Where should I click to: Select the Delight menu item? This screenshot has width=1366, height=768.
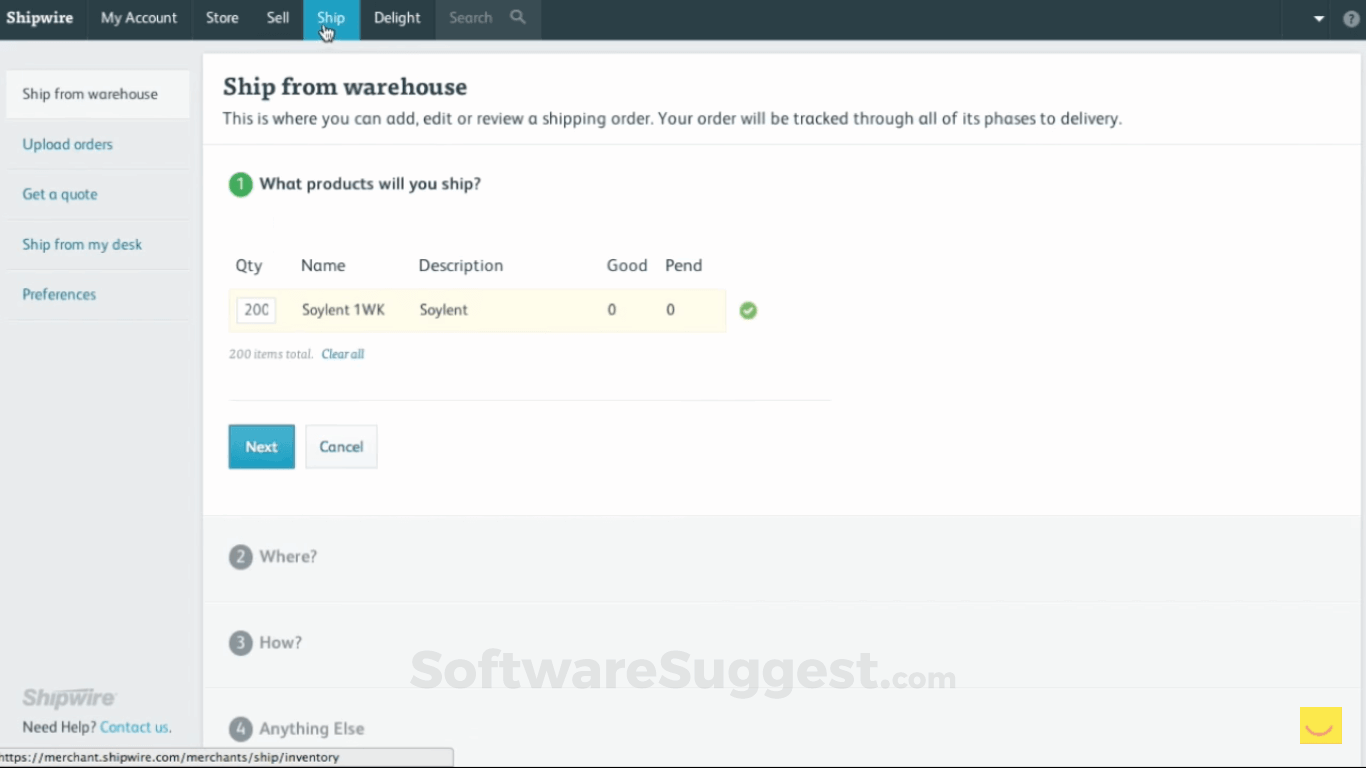click(396, 17)
